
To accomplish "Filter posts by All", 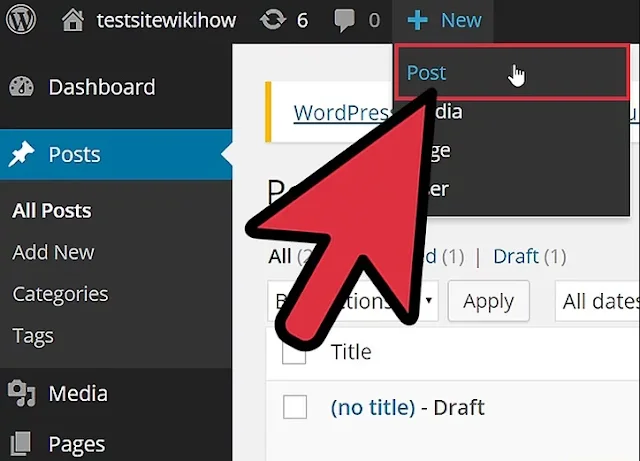I will coord(280,257).
